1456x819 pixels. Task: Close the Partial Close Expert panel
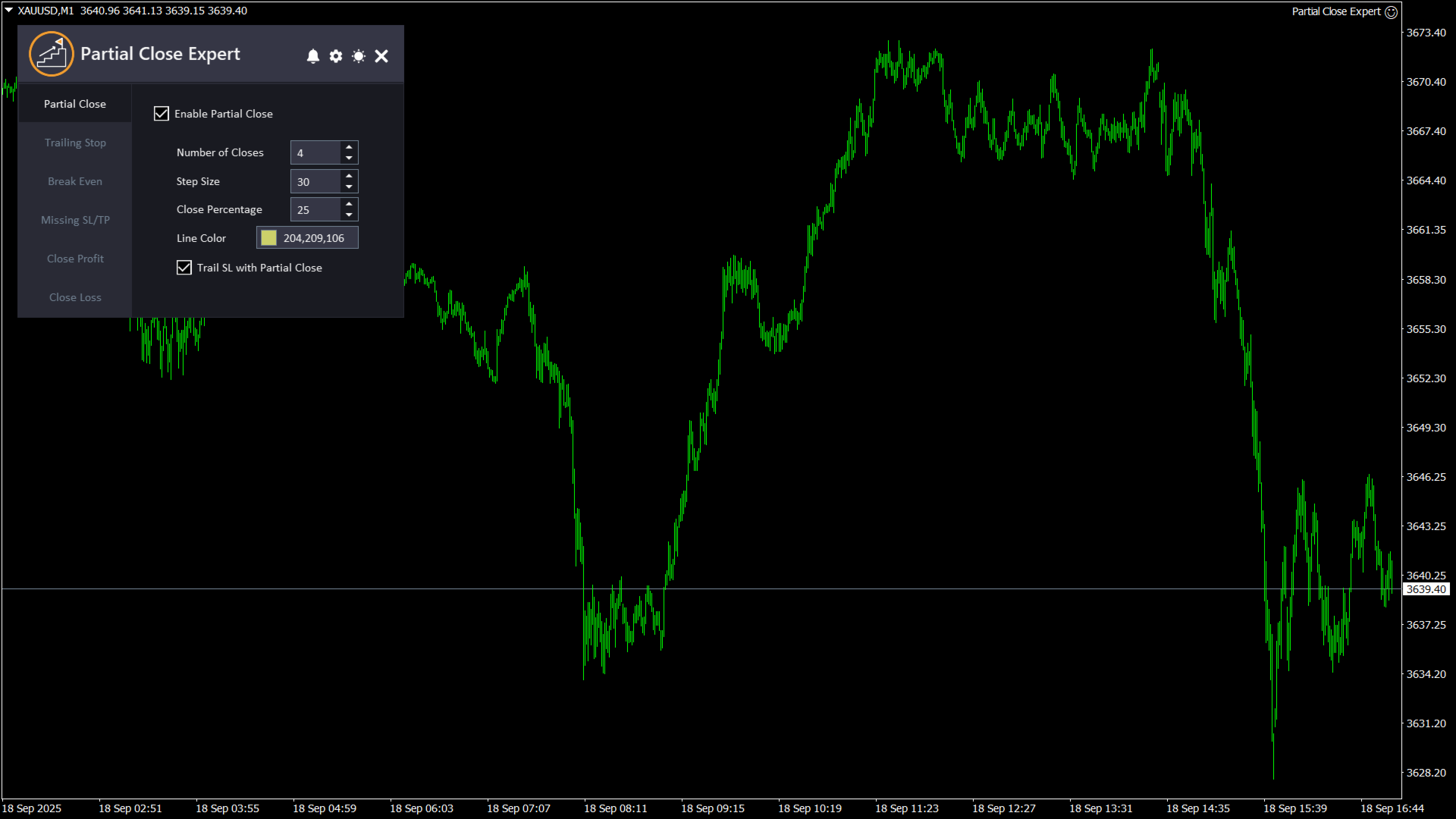(381, 56)
